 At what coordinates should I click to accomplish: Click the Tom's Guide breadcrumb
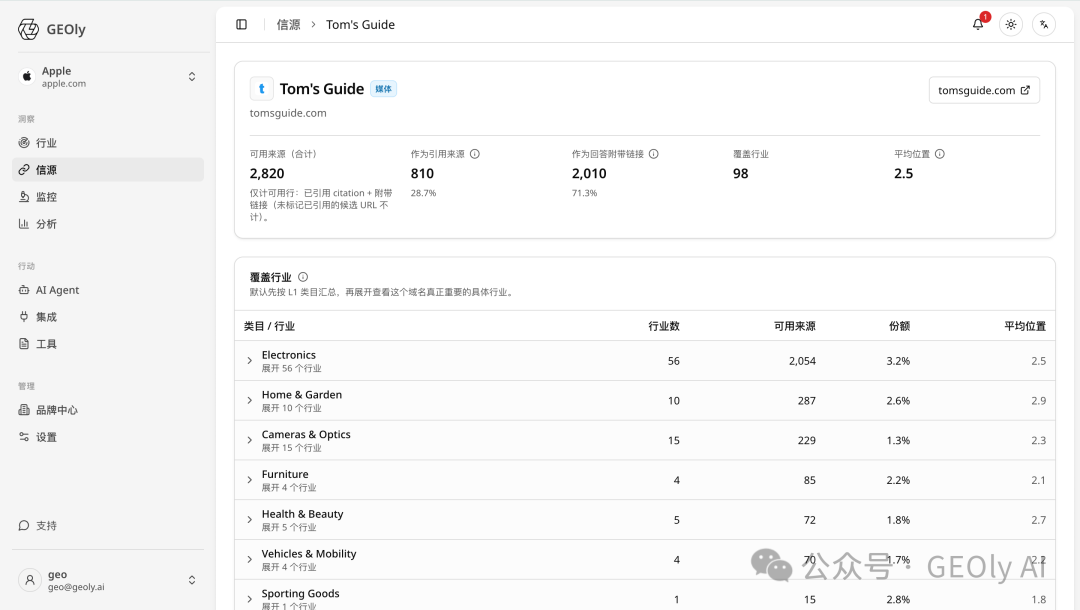point(360,25)
